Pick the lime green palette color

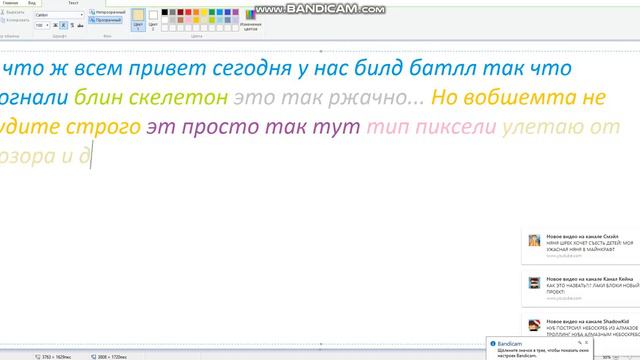212,20
